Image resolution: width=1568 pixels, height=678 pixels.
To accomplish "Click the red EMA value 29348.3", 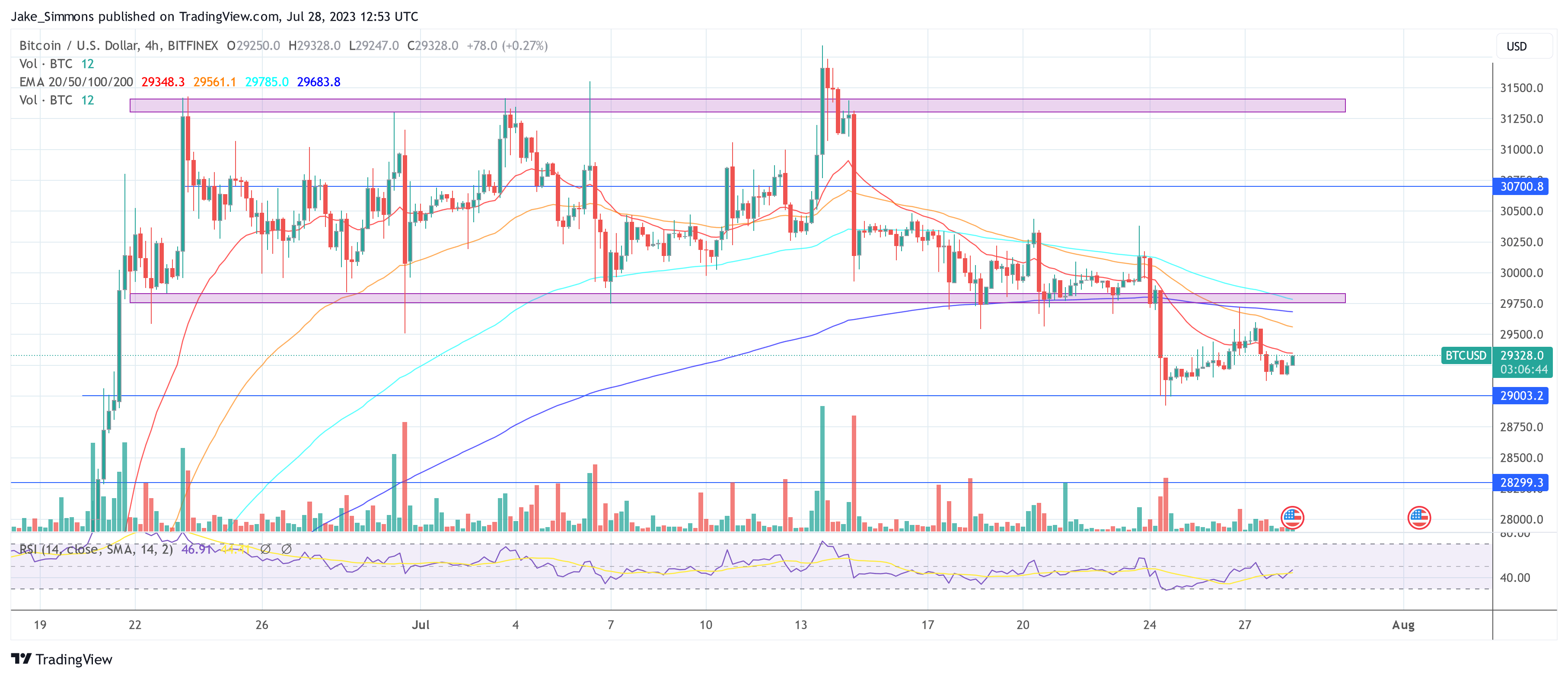I will [x=163, y=82].
